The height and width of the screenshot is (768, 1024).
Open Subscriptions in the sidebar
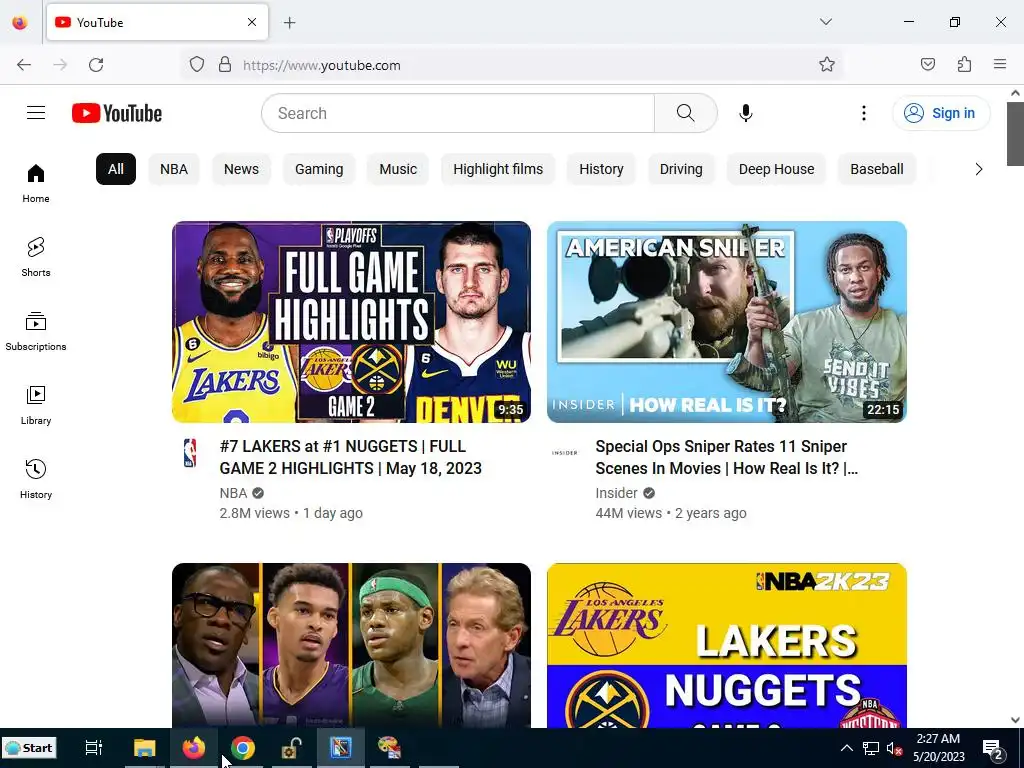click(36, 332)
